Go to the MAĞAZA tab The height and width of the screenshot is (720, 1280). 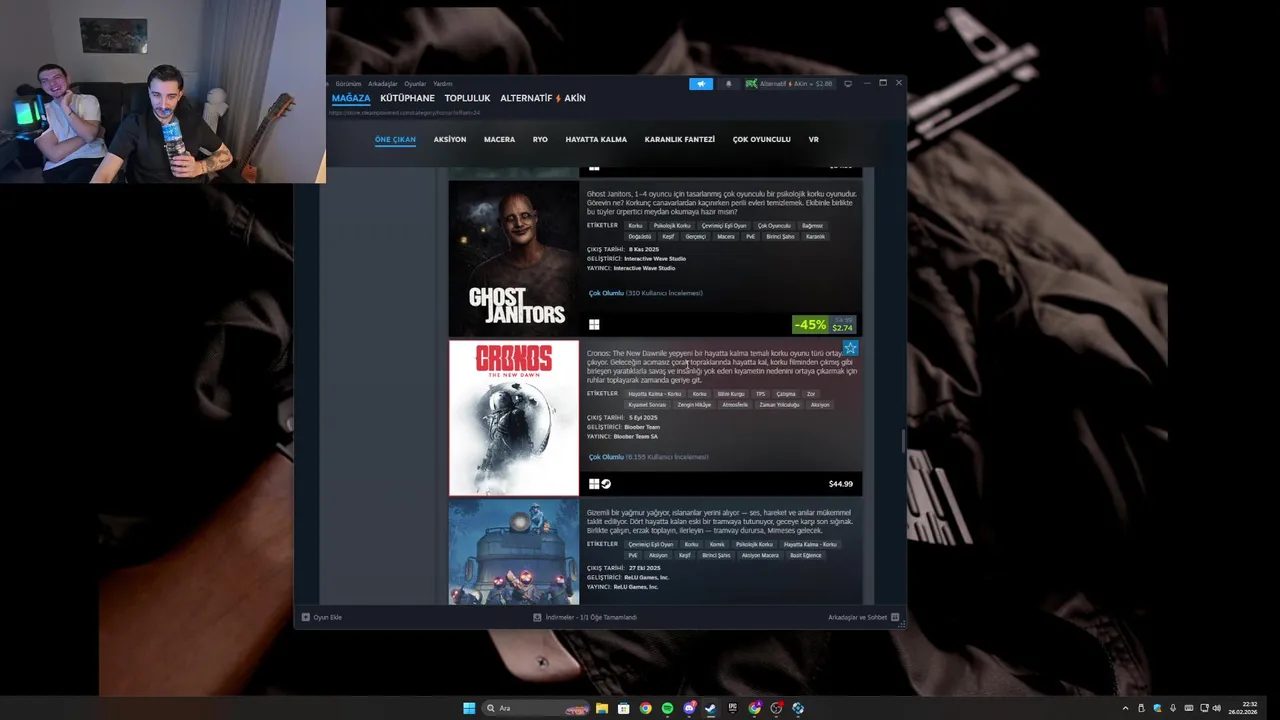(x=351, y=98)
